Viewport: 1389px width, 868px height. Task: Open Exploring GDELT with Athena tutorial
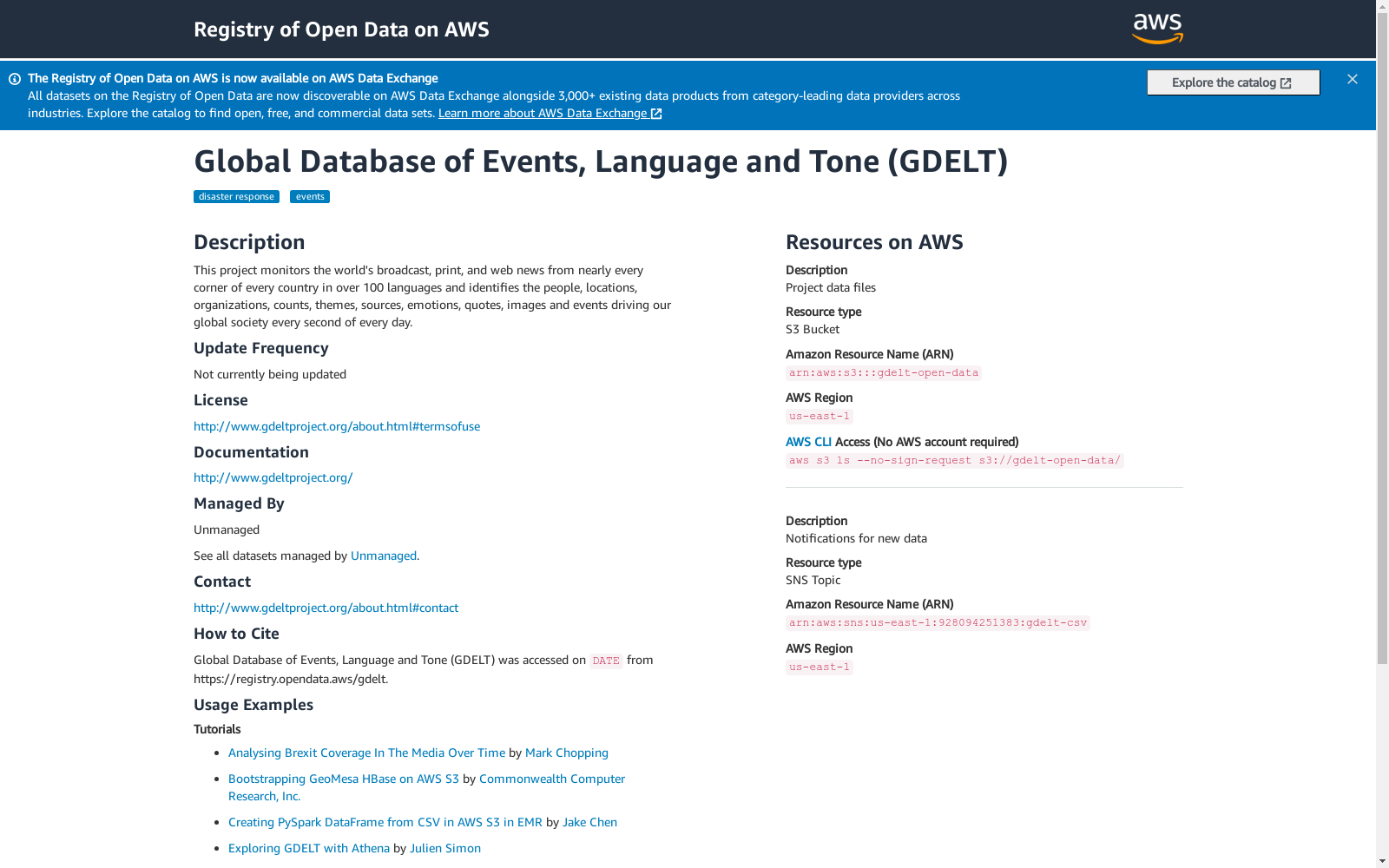(309, 848)
